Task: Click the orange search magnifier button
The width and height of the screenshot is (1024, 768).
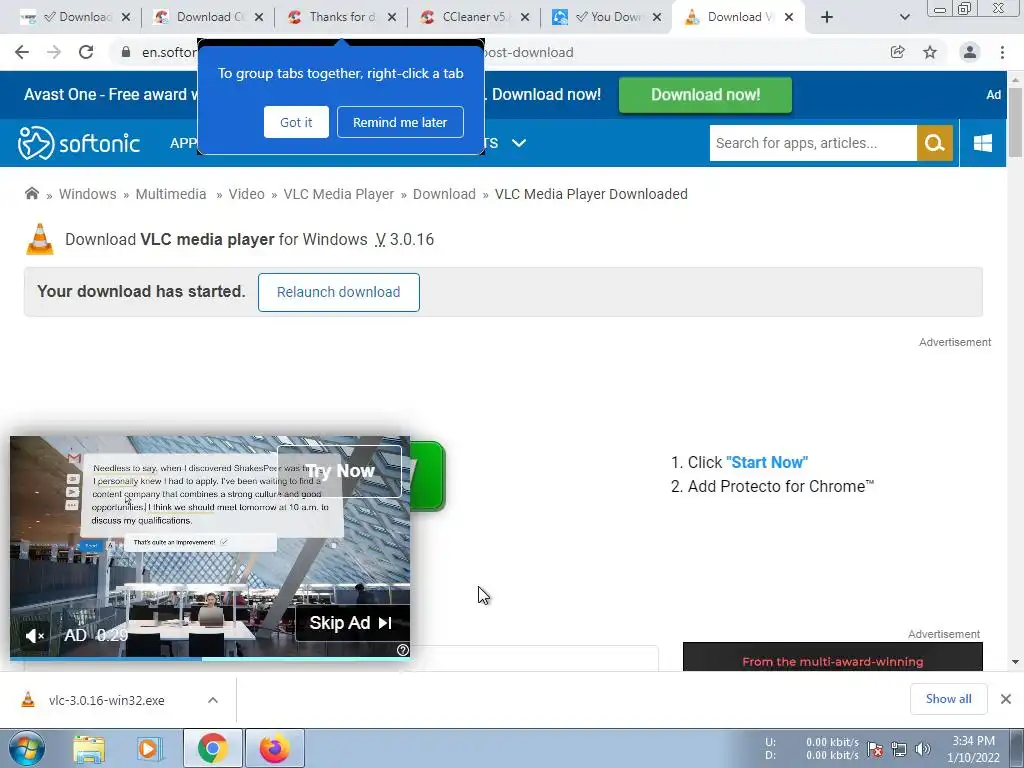Action: pyautogui.click(x=935, y=143)
